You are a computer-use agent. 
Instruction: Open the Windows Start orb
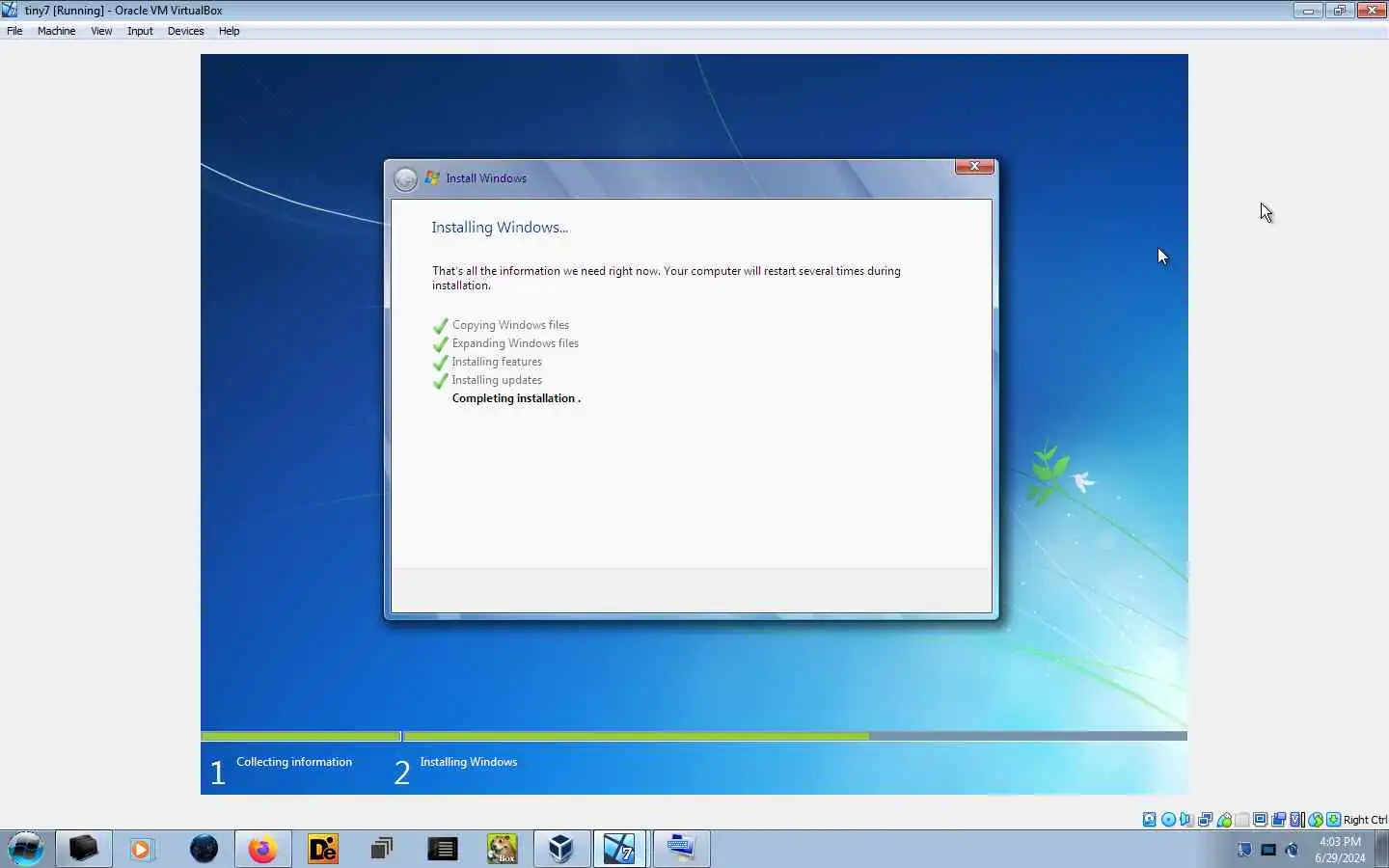[26, 849]
